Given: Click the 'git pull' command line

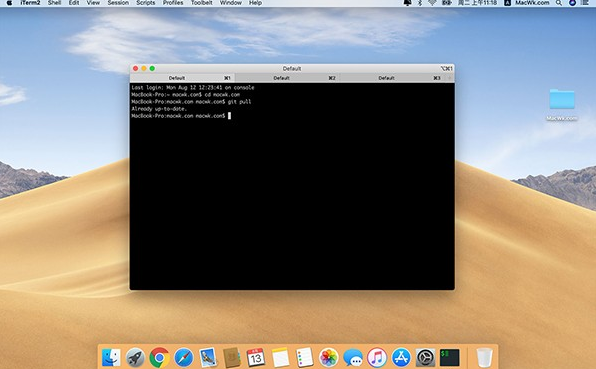Looking at the screenshot, I should pyautogui.click(x=191, y=102).
